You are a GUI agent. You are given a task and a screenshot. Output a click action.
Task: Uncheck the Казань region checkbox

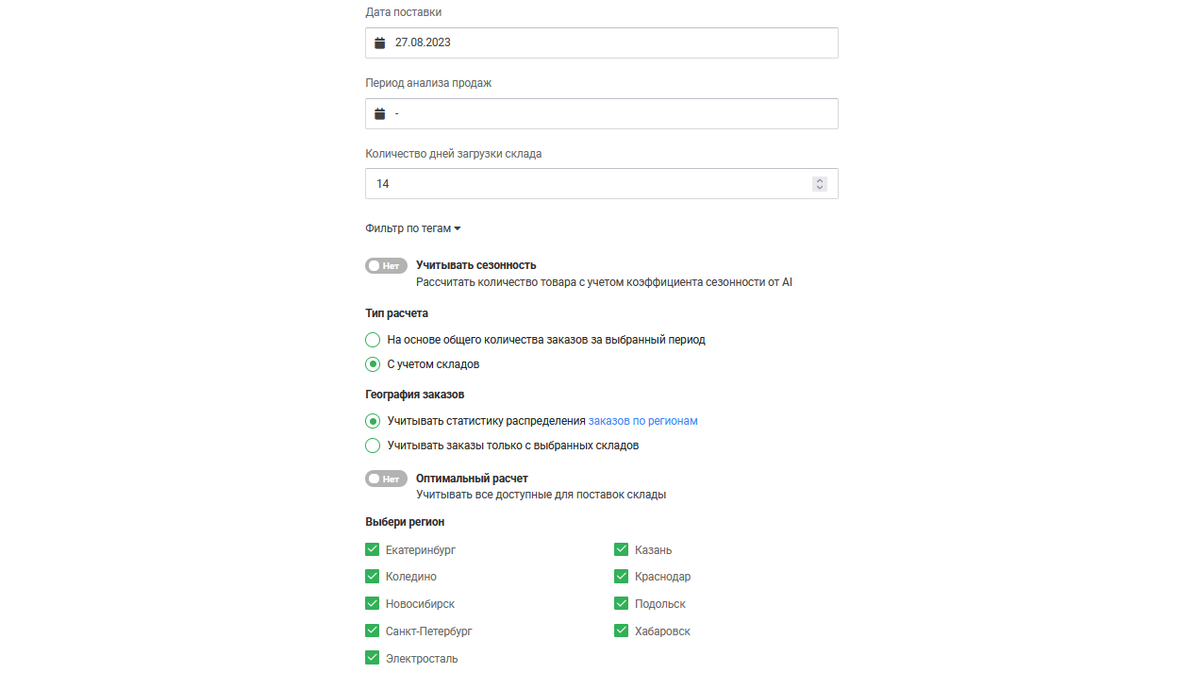click(x=621, y=549)
